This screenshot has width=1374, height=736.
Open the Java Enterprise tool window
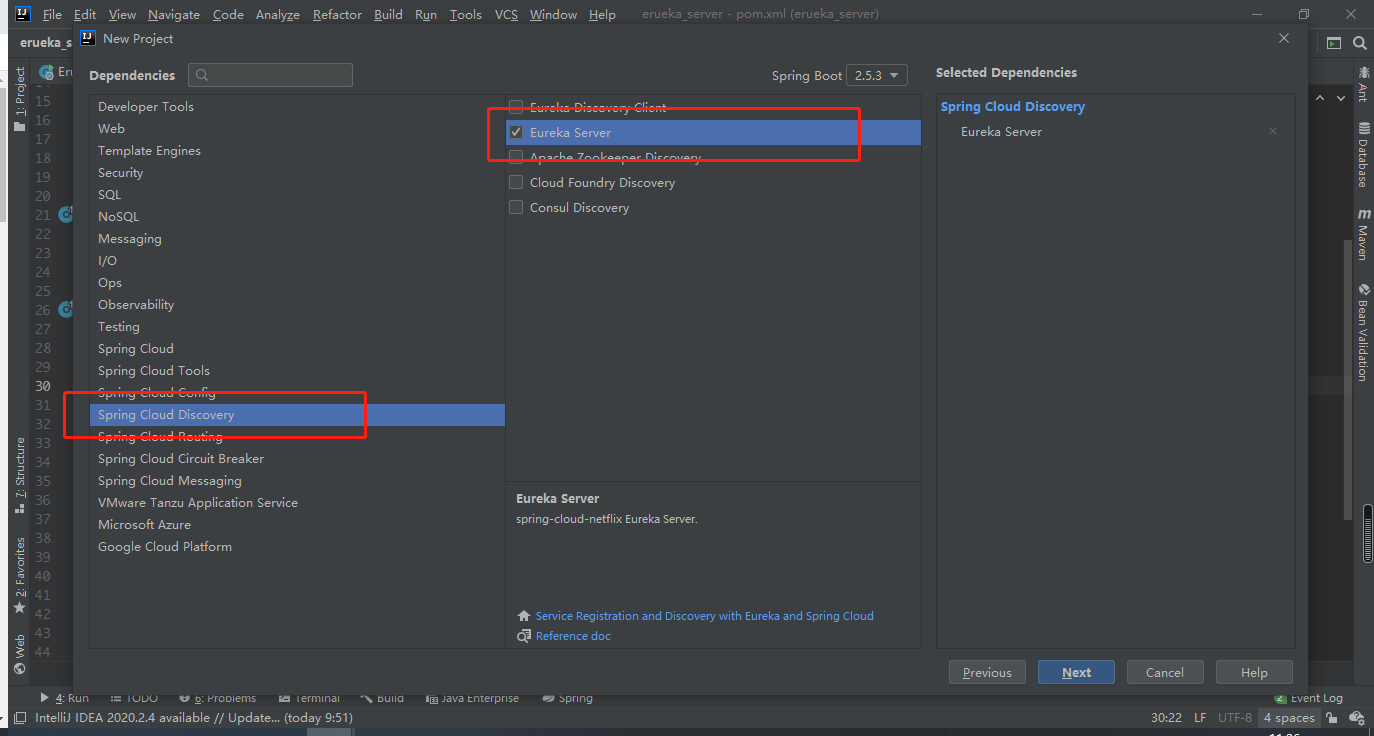(472, 698)
